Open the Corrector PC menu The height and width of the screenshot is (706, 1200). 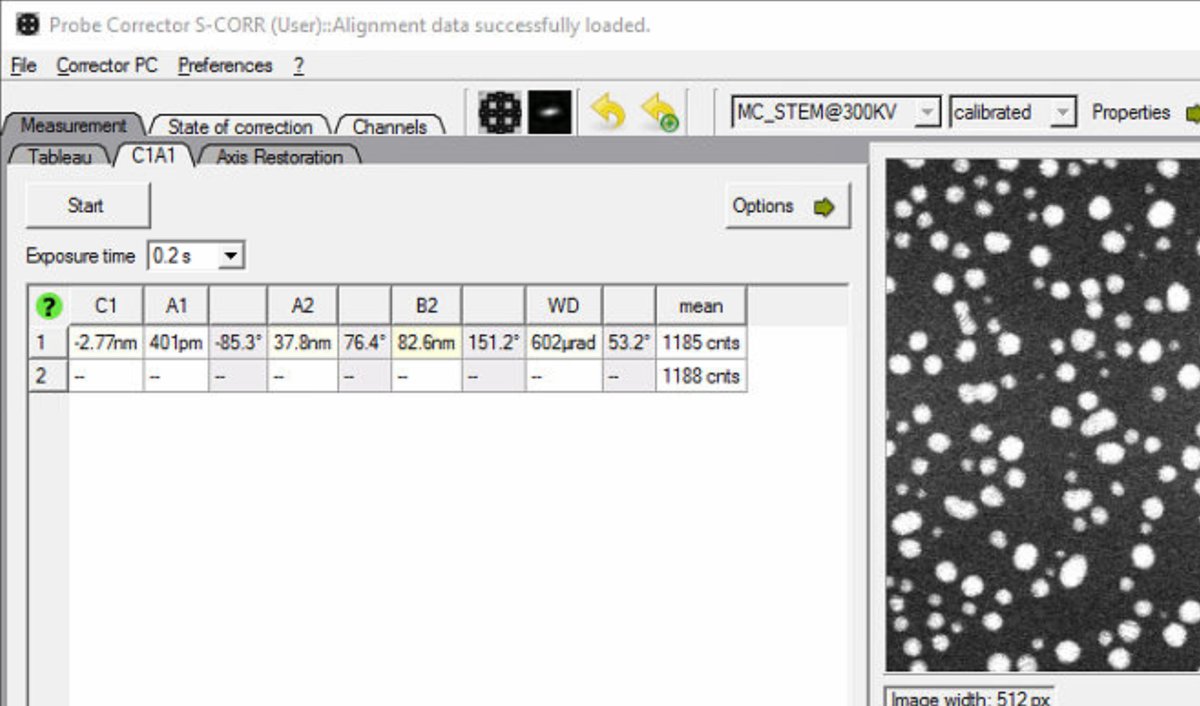click(105, 65)
